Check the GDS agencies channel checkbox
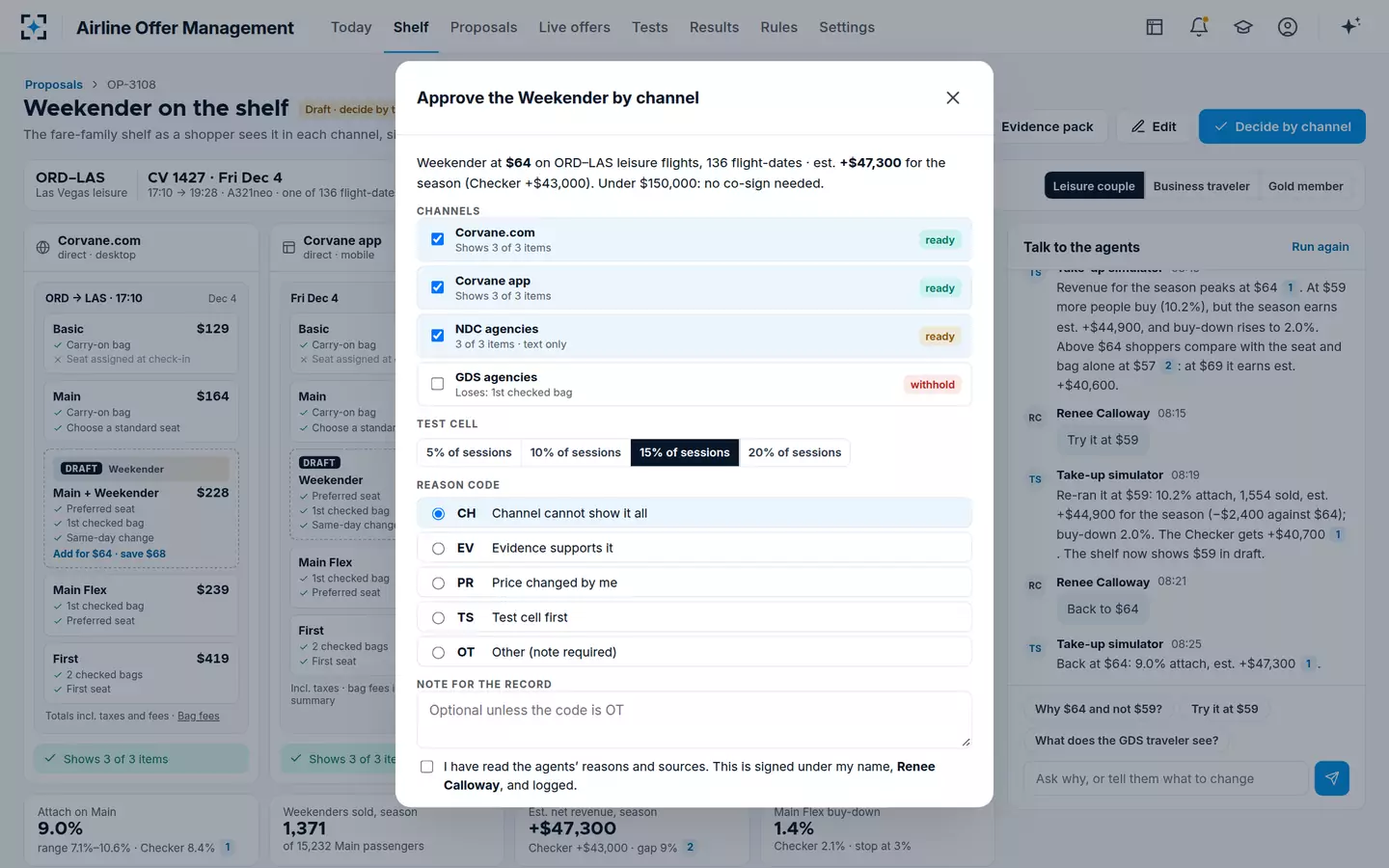The image size is (1389, 868). point(438,384)
